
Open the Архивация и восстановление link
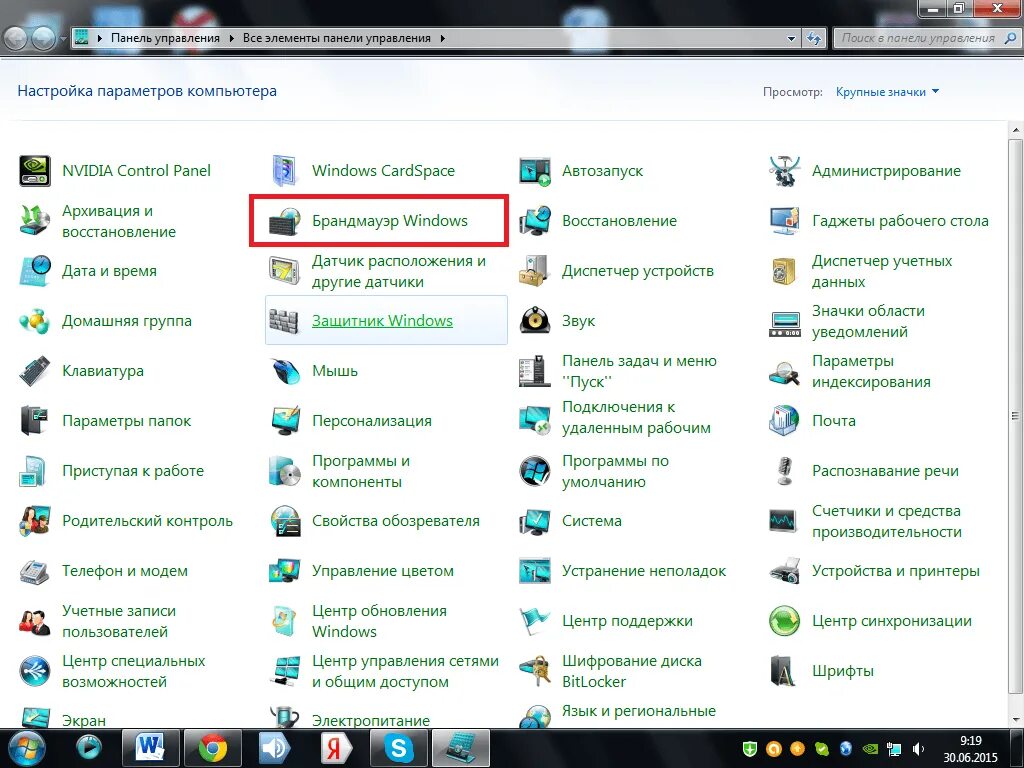point(119,221)
